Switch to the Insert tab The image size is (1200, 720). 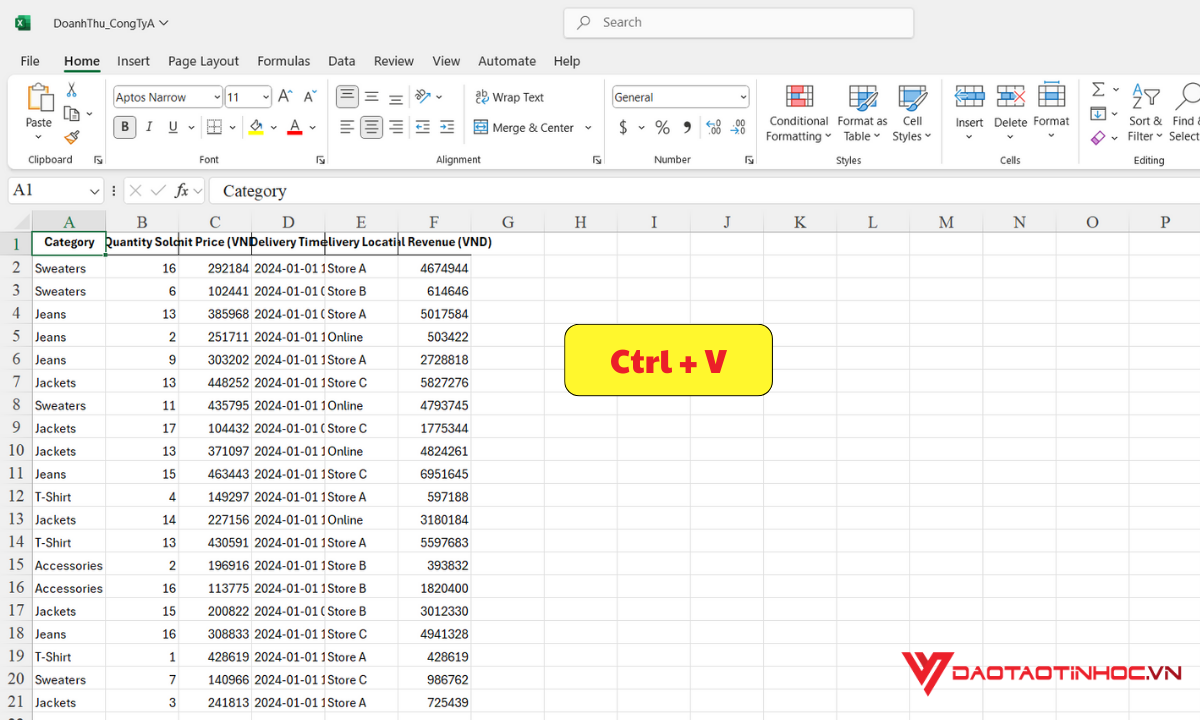pyautogui.click(x=133, y=61)
